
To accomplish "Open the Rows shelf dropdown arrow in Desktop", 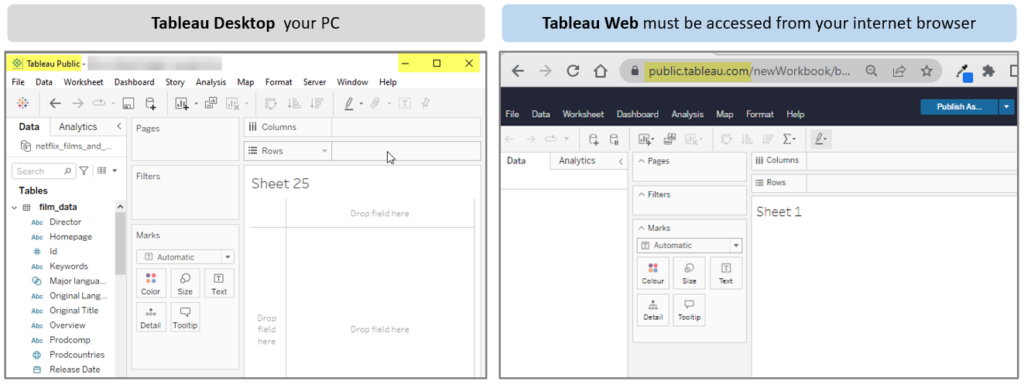I will point(324,151).
